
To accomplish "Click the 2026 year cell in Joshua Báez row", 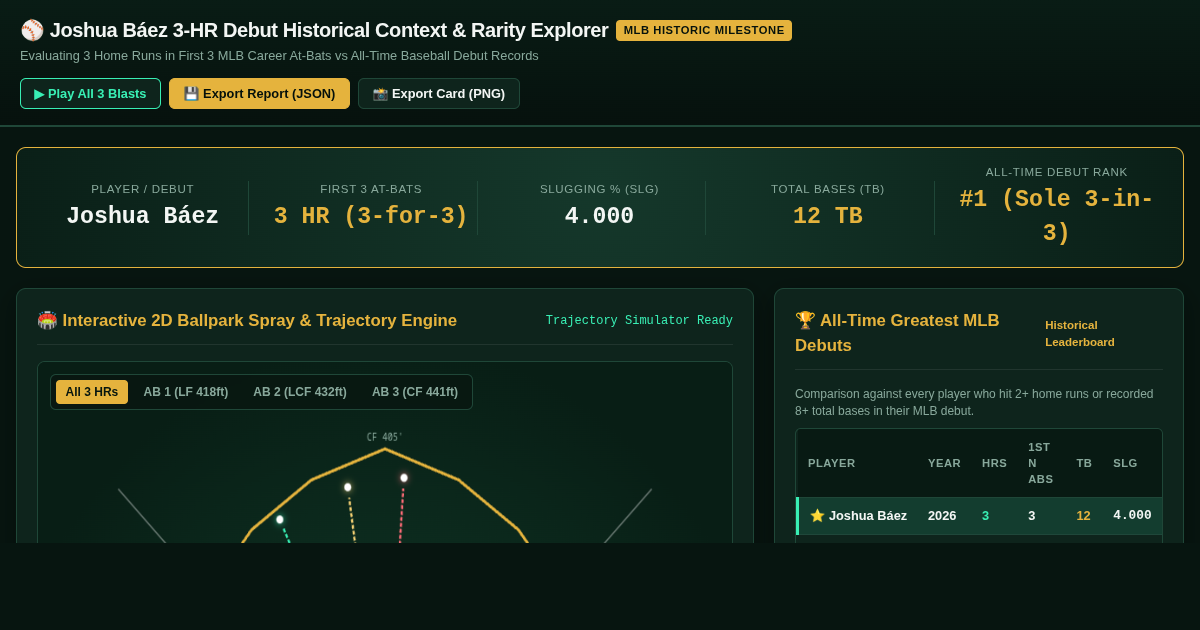I will click(x=942, y=516).
